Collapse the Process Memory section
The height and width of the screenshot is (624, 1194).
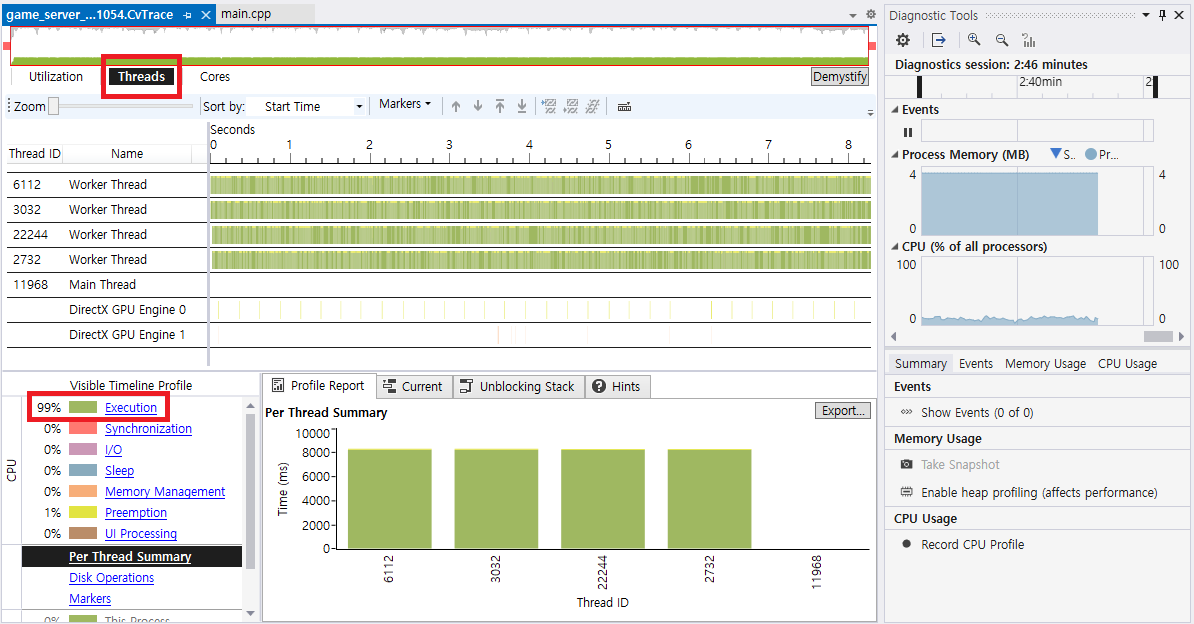tap(895, 155)
